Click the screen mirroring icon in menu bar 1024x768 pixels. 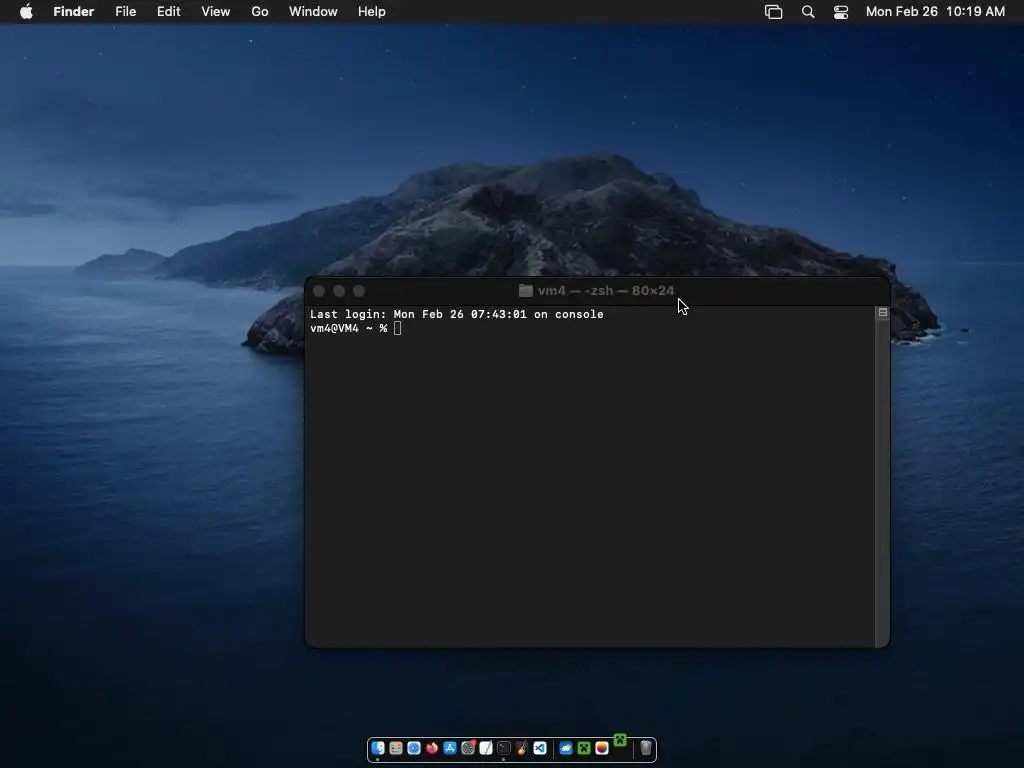(773, 11)
